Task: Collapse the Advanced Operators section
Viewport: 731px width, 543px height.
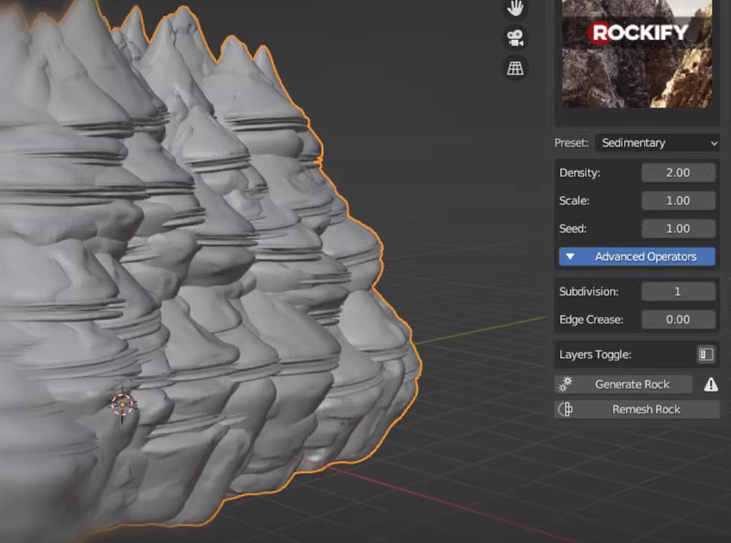Action: [636, 257]
